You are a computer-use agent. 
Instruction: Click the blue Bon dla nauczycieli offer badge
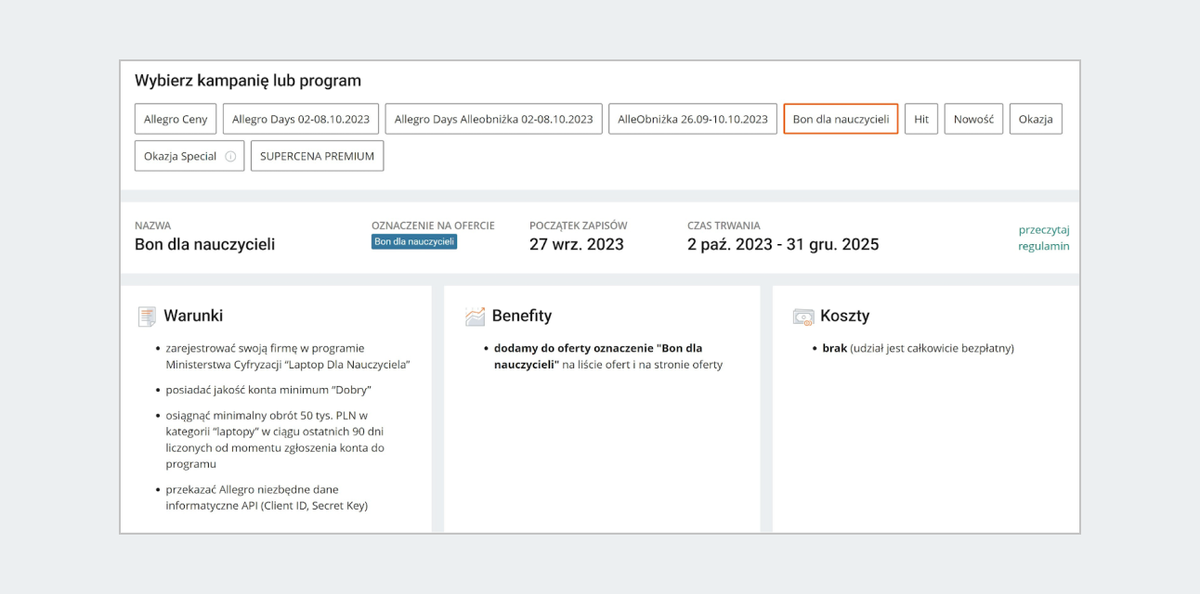[414, 241]
